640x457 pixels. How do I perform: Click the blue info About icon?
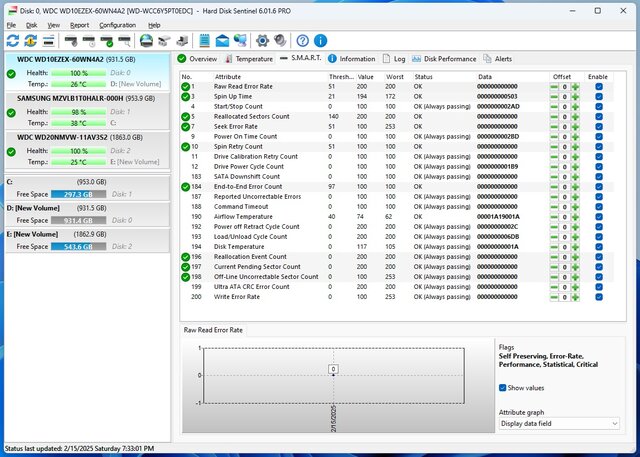pyautogui.click(x=320, y=41)
